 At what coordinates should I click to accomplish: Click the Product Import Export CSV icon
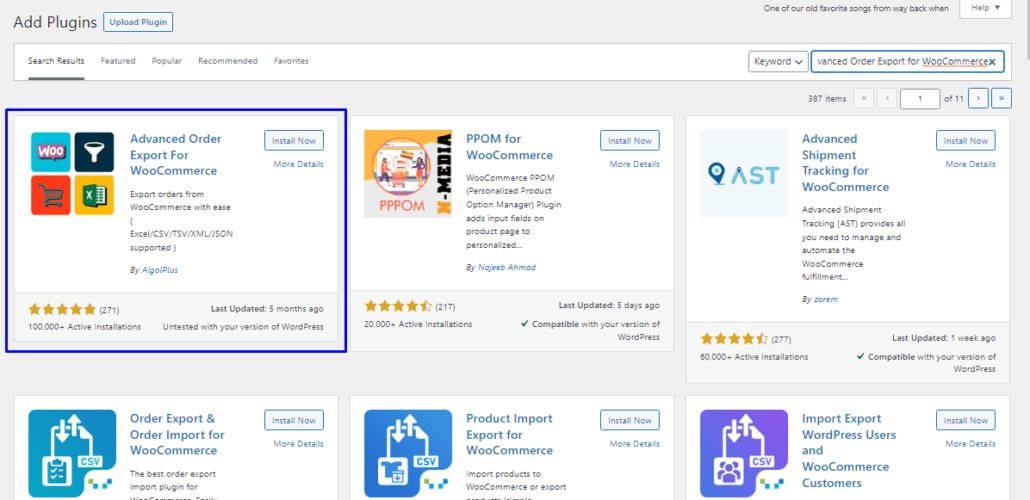click(x=408, y=454)
